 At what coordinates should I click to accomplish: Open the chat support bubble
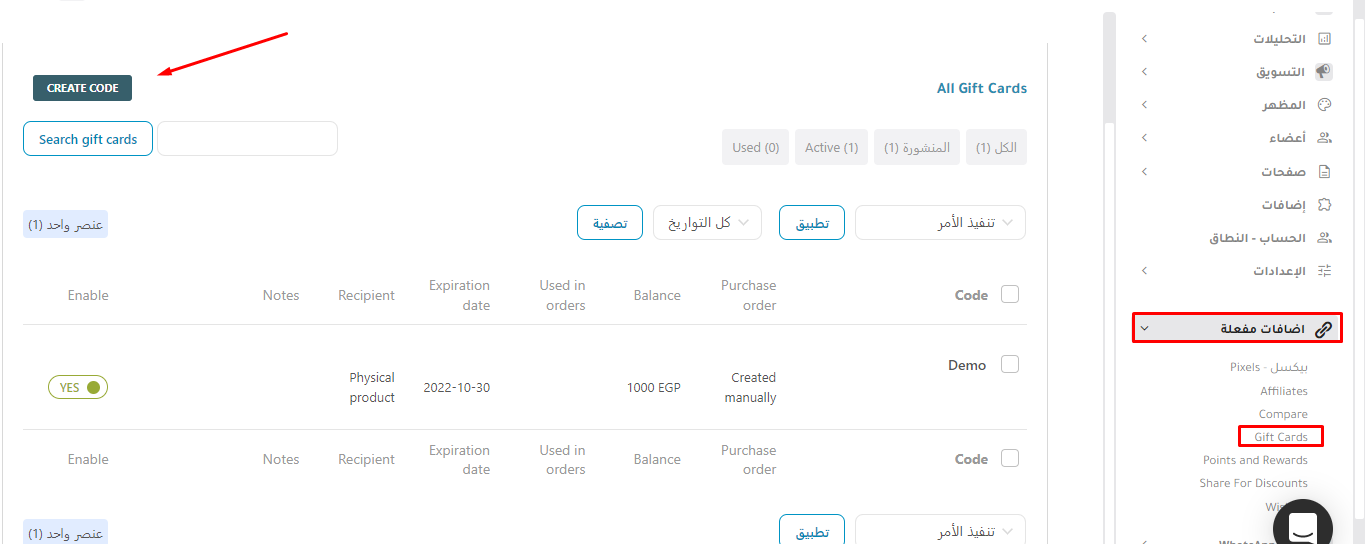[x=1302, y=526]
